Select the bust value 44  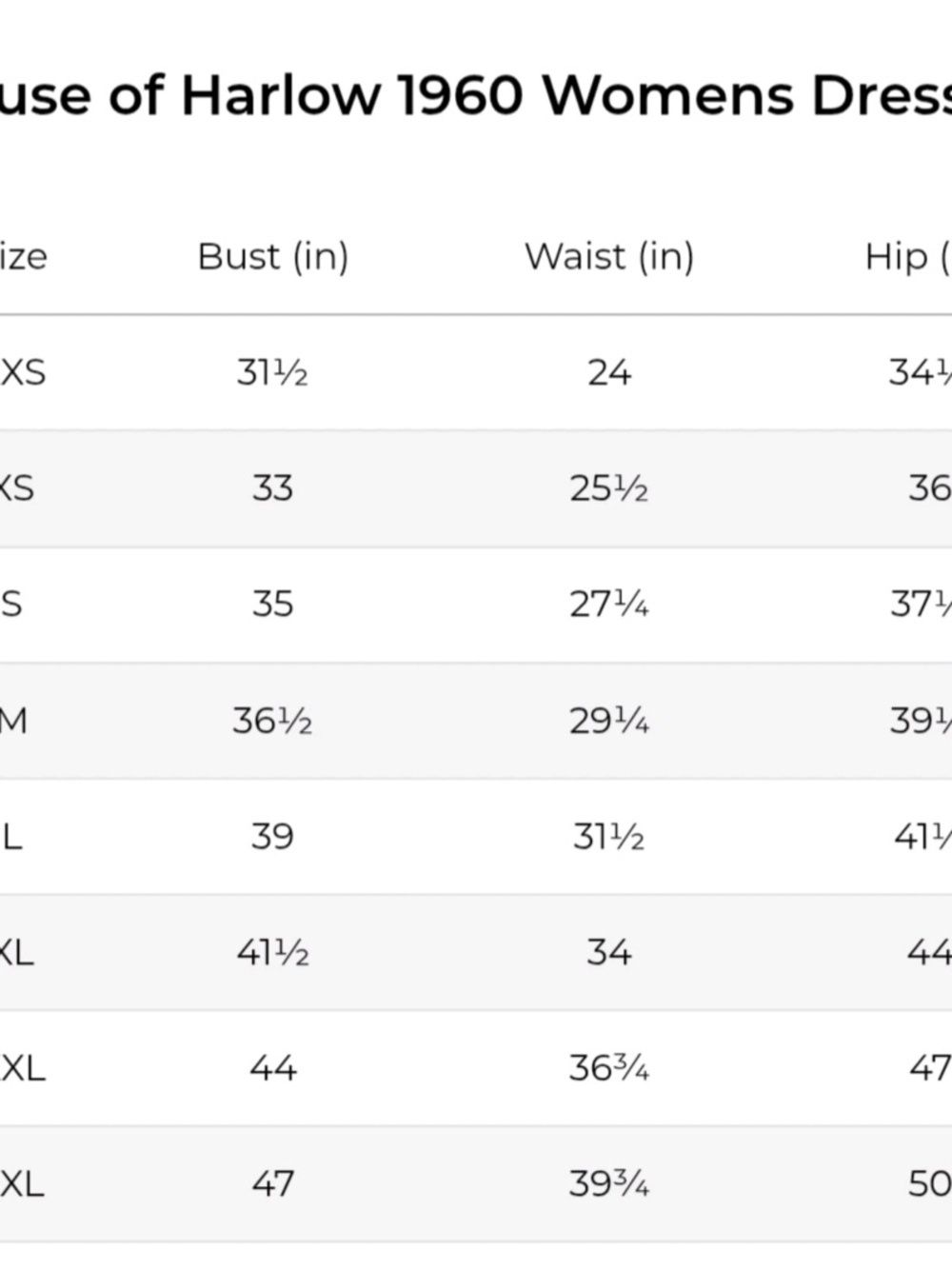[272, 1068]
